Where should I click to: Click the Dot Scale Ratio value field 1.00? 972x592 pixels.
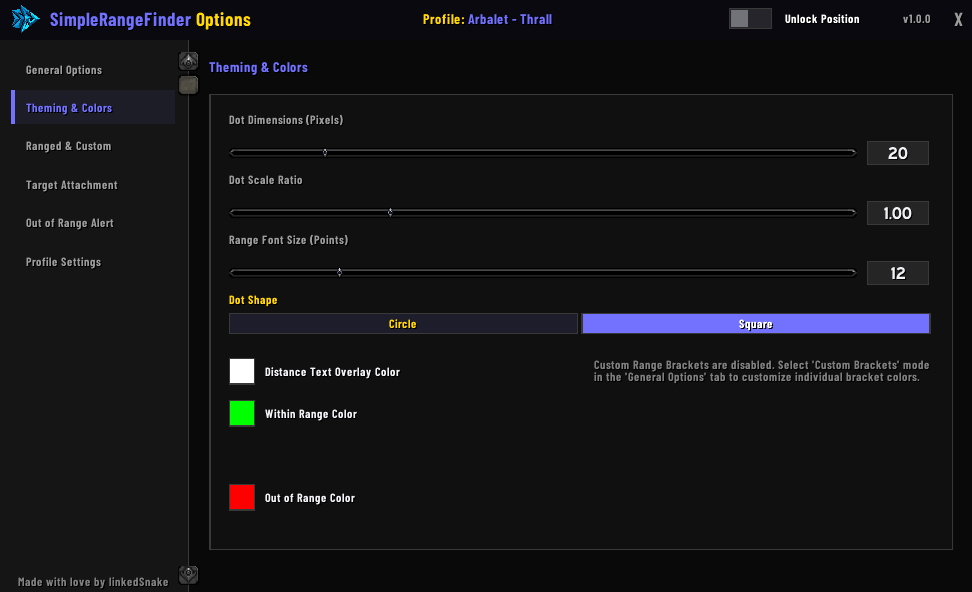point(898,213)
